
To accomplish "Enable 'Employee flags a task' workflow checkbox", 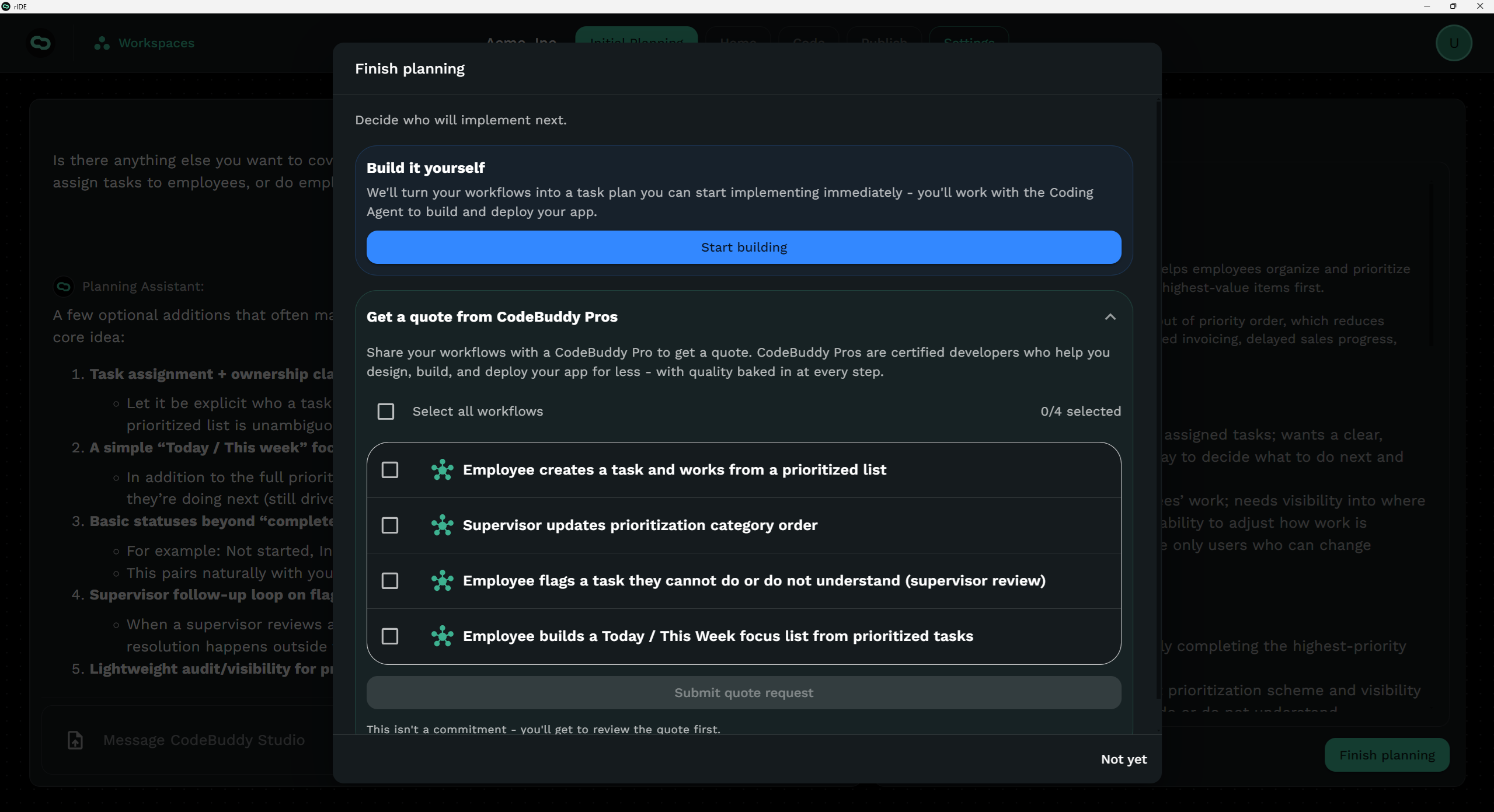I will point(390,581).
